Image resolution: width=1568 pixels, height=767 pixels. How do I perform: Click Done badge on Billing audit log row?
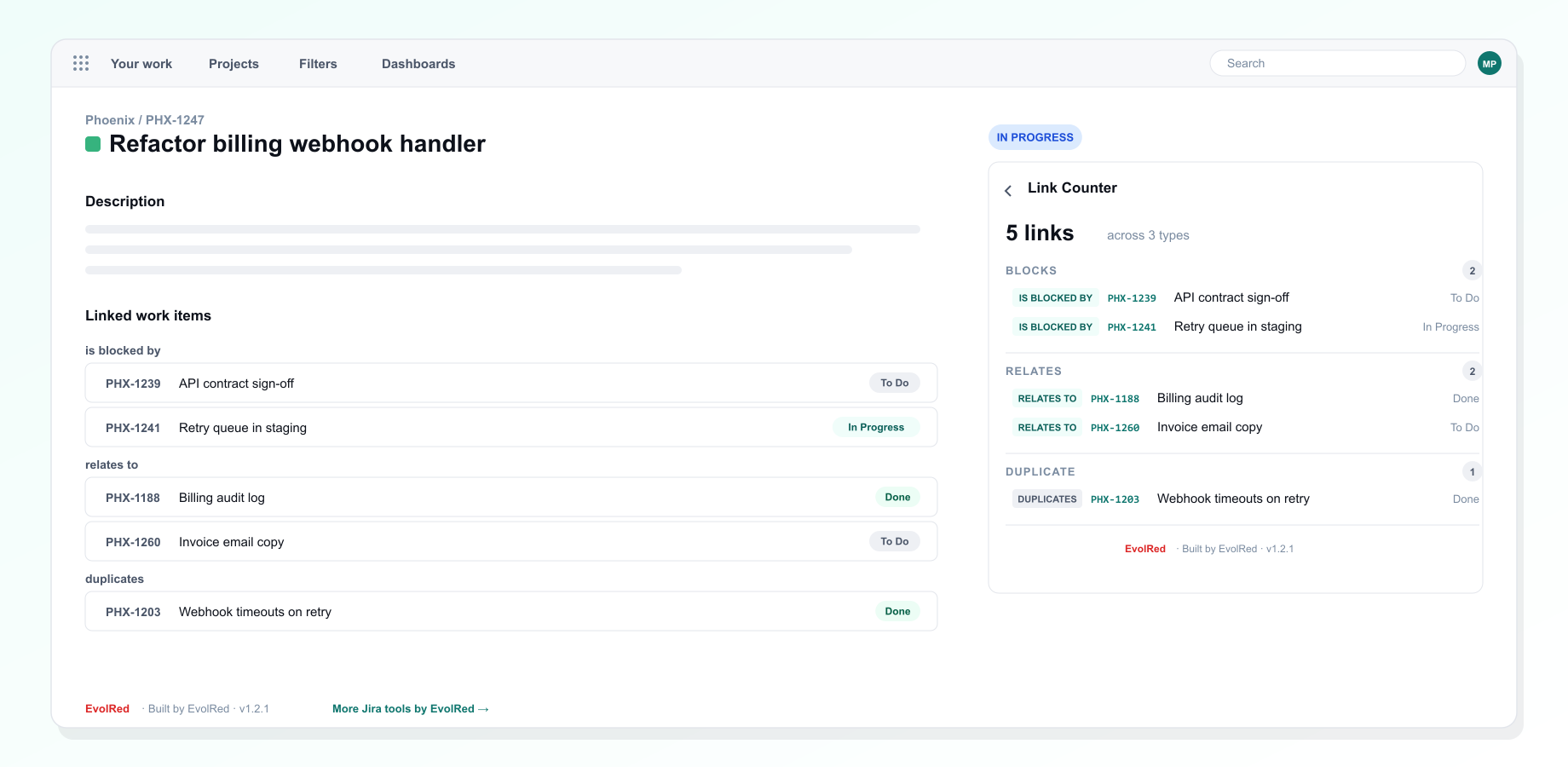(897, 497)
